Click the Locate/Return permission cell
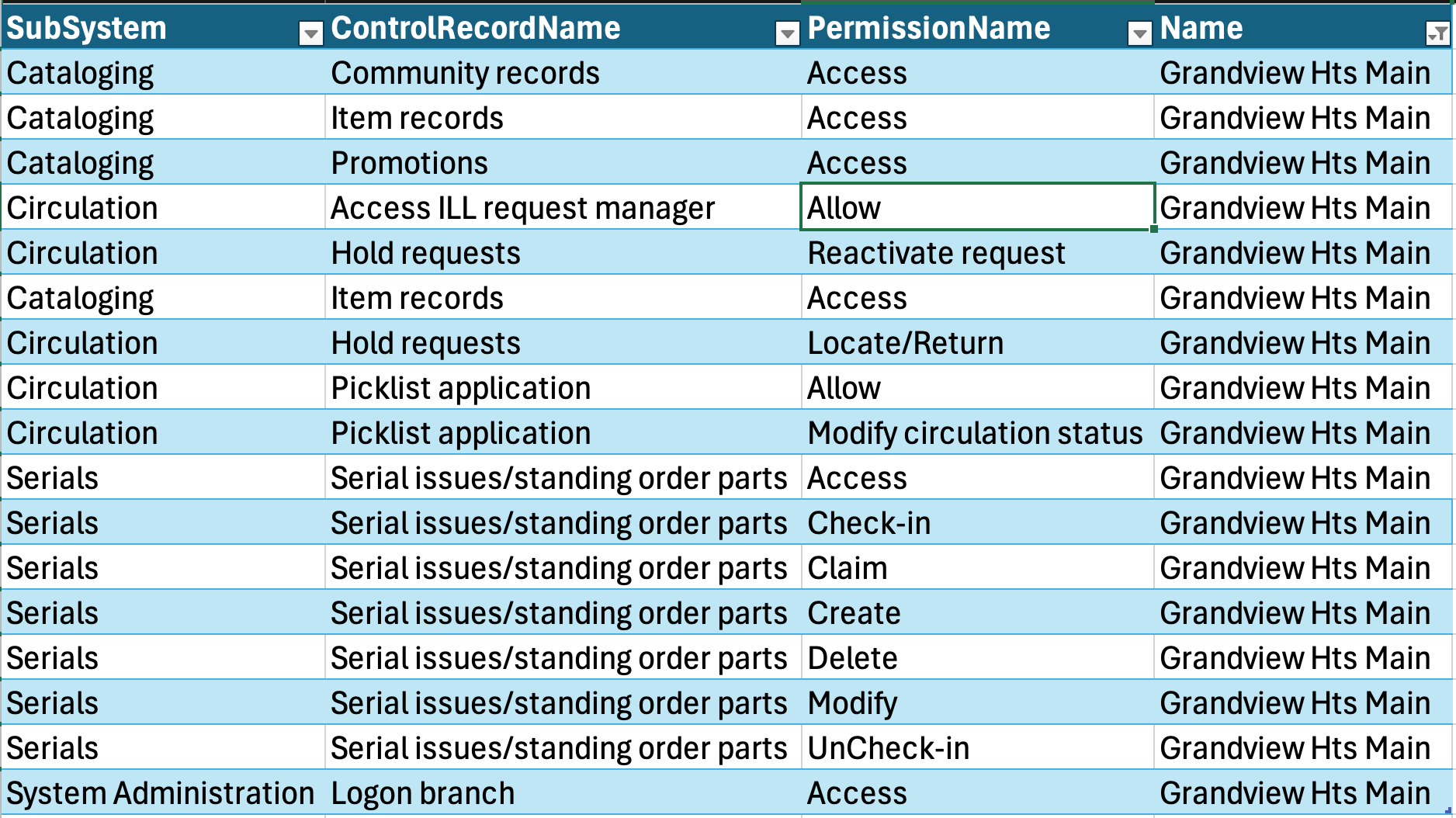This screenshot has width=1456, height=818. [x=978, y=343]
